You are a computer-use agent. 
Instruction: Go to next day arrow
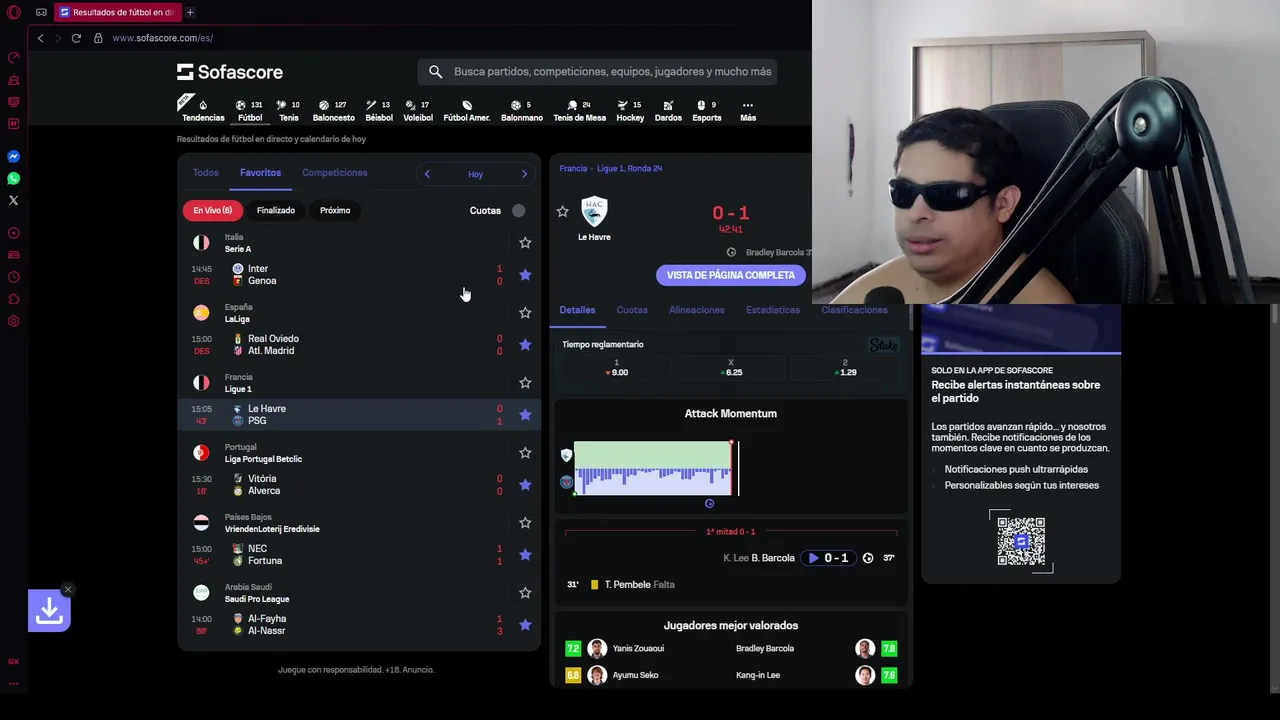tap(524, 174)
